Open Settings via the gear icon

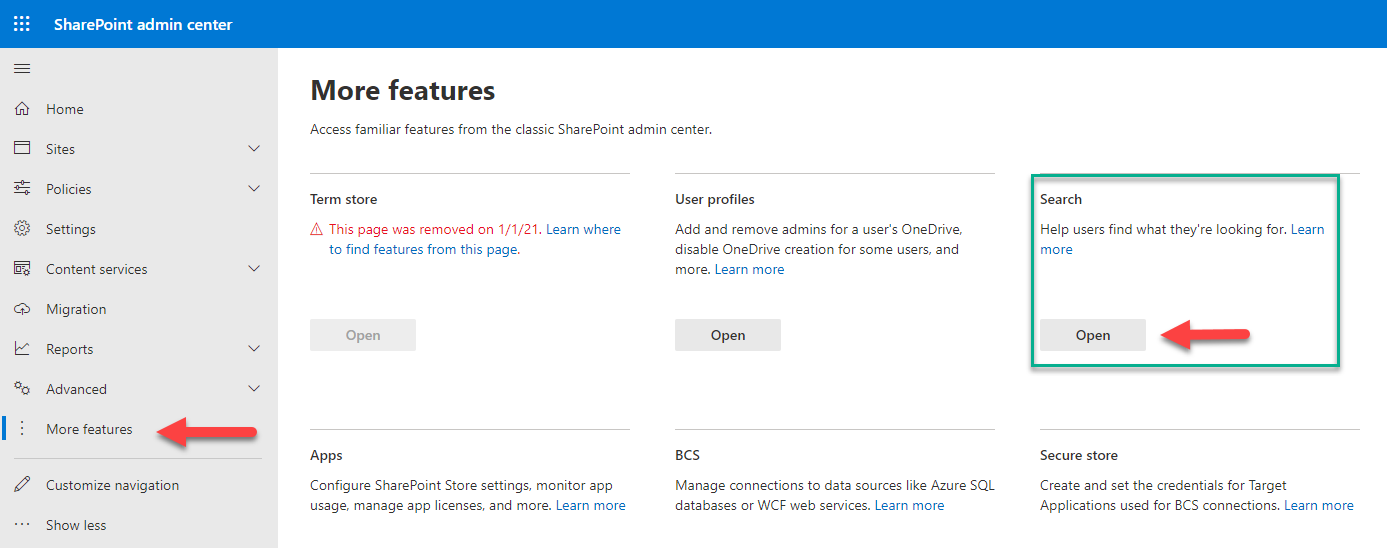pyautogui.click(x=22, y=229)
